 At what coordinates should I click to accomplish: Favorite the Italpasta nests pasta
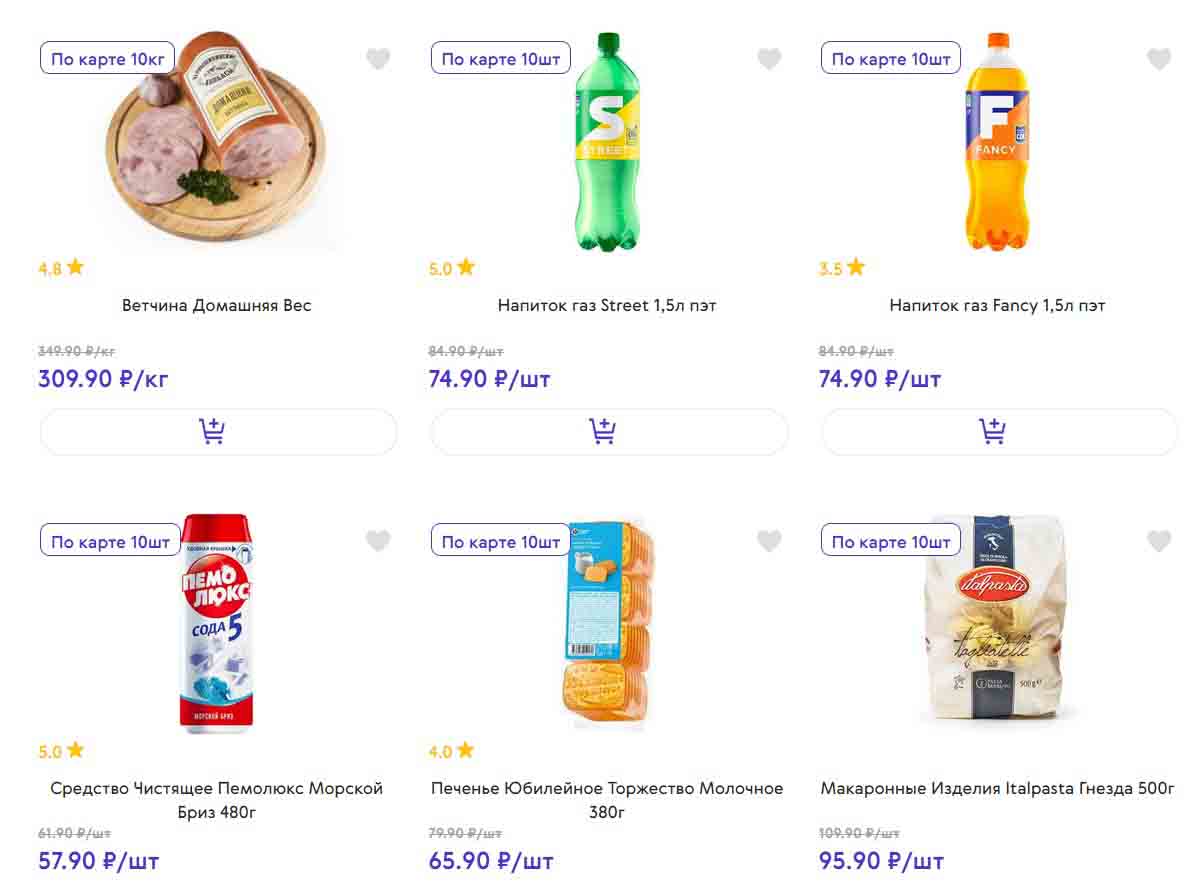(x=1159, y=541)
